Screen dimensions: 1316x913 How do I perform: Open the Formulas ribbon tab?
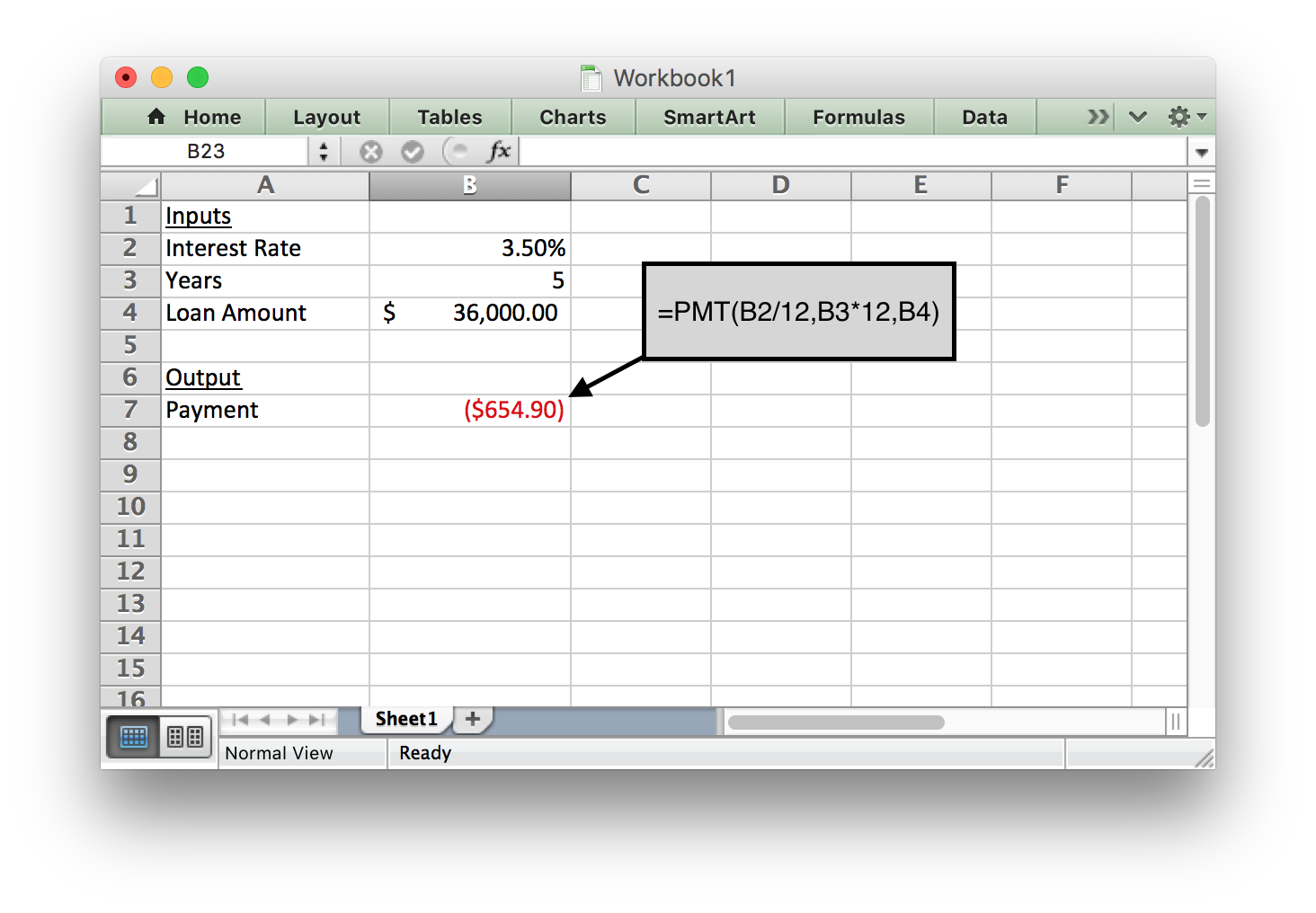[x=858, y=118]
